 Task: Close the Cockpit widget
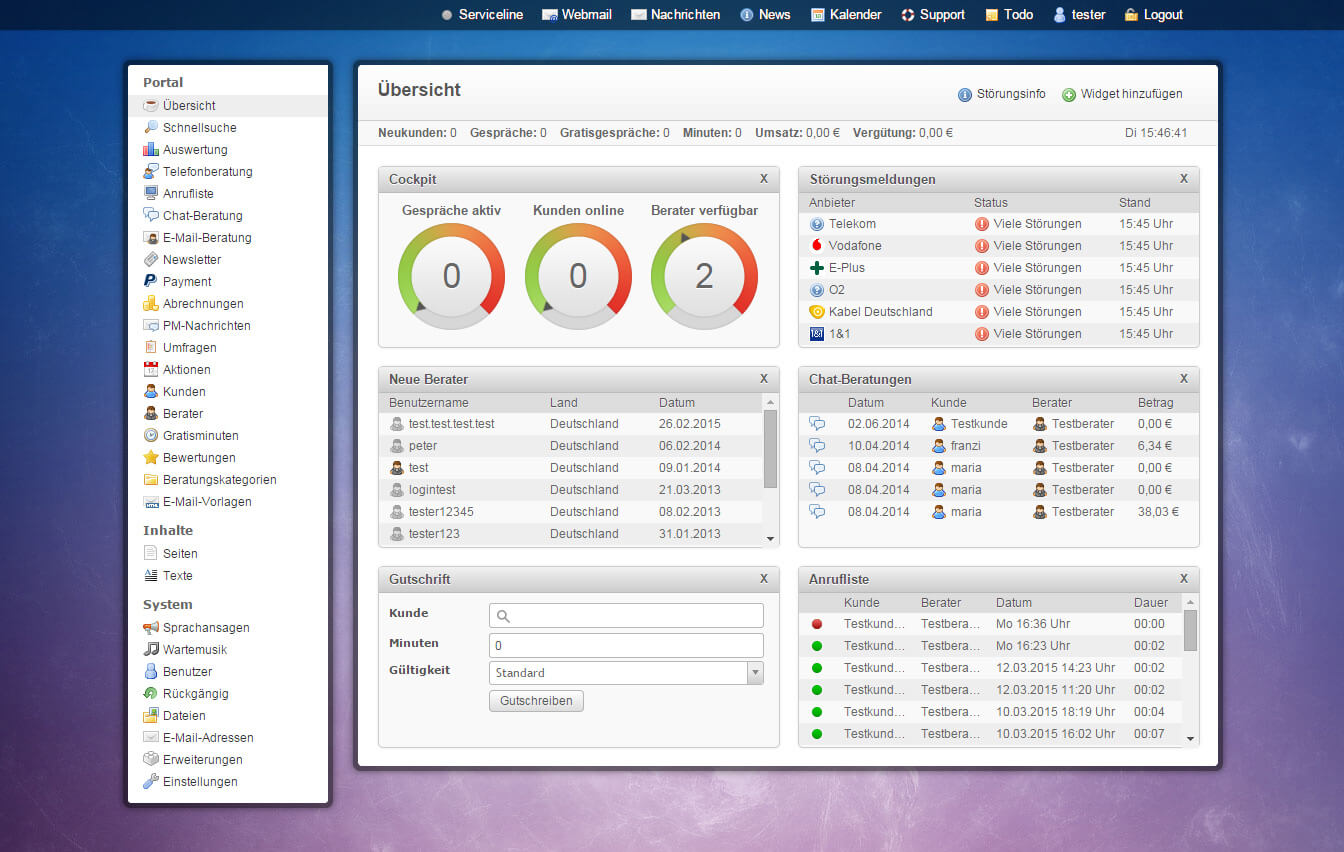click(x=764, y=179)
